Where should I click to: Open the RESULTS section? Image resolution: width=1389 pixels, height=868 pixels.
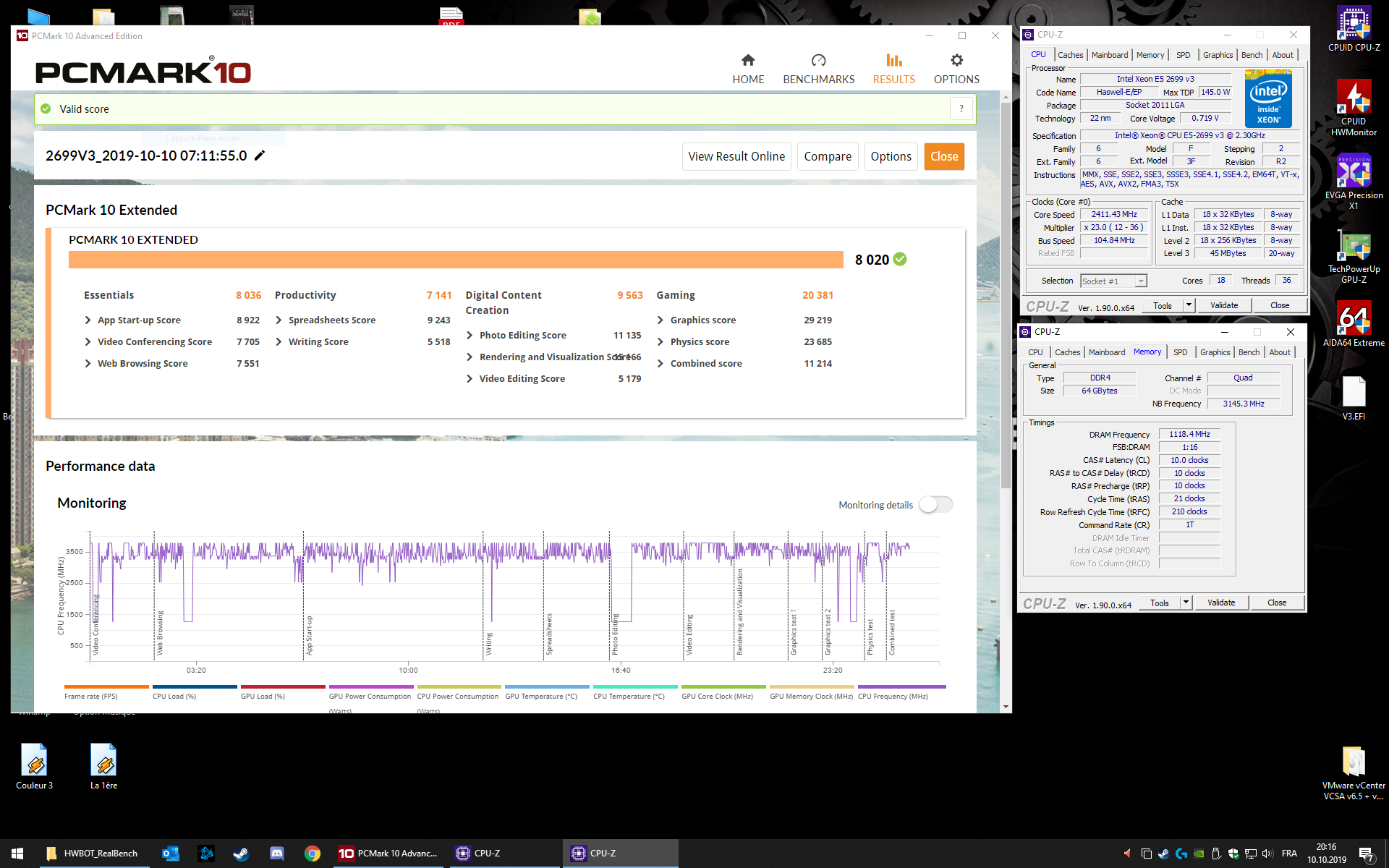point(893,69)
